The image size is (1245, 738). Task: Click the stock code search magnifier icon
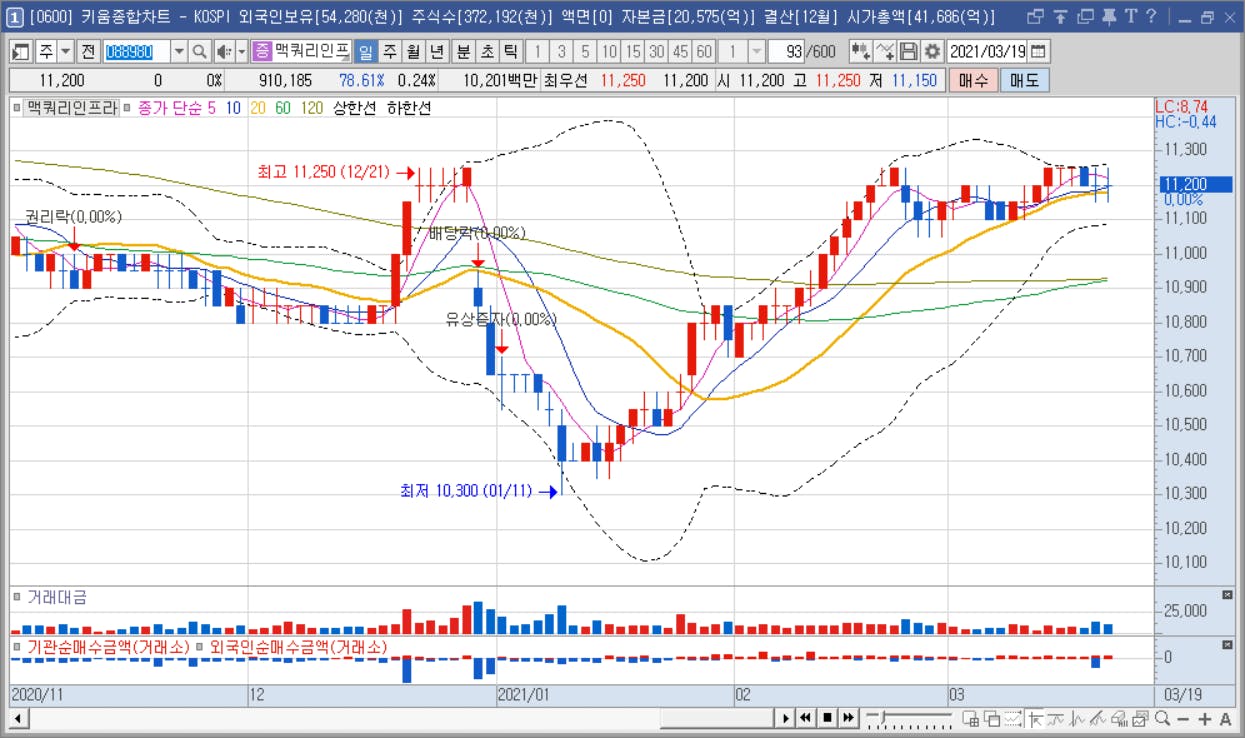[x=200, y=51]
